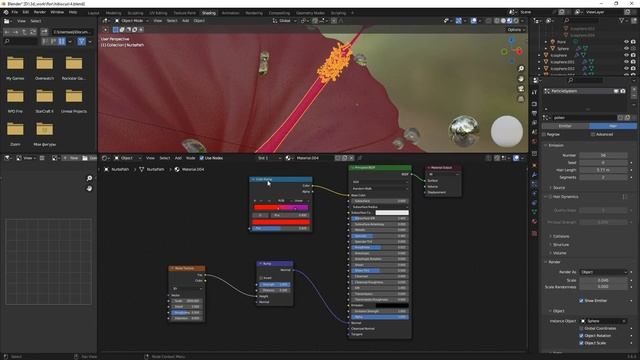Click the file browser refresh icon
This screenshot has height=360, width=640.
[33, 31]
